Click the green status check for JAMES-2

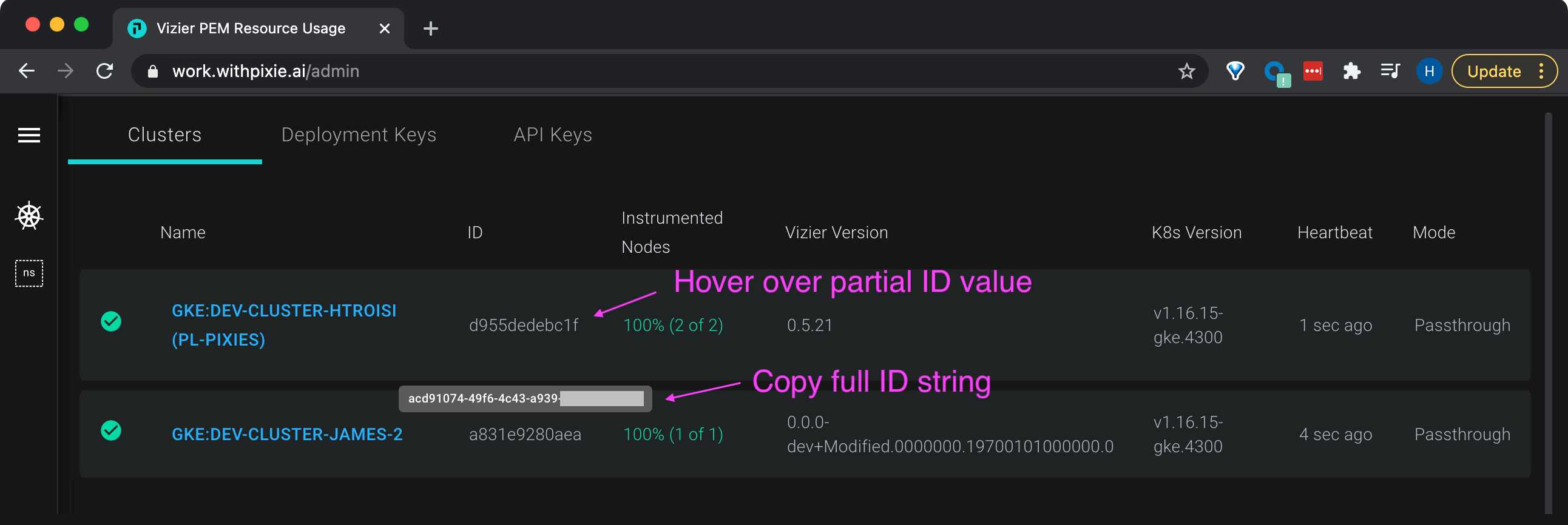[x=111, y=430]
